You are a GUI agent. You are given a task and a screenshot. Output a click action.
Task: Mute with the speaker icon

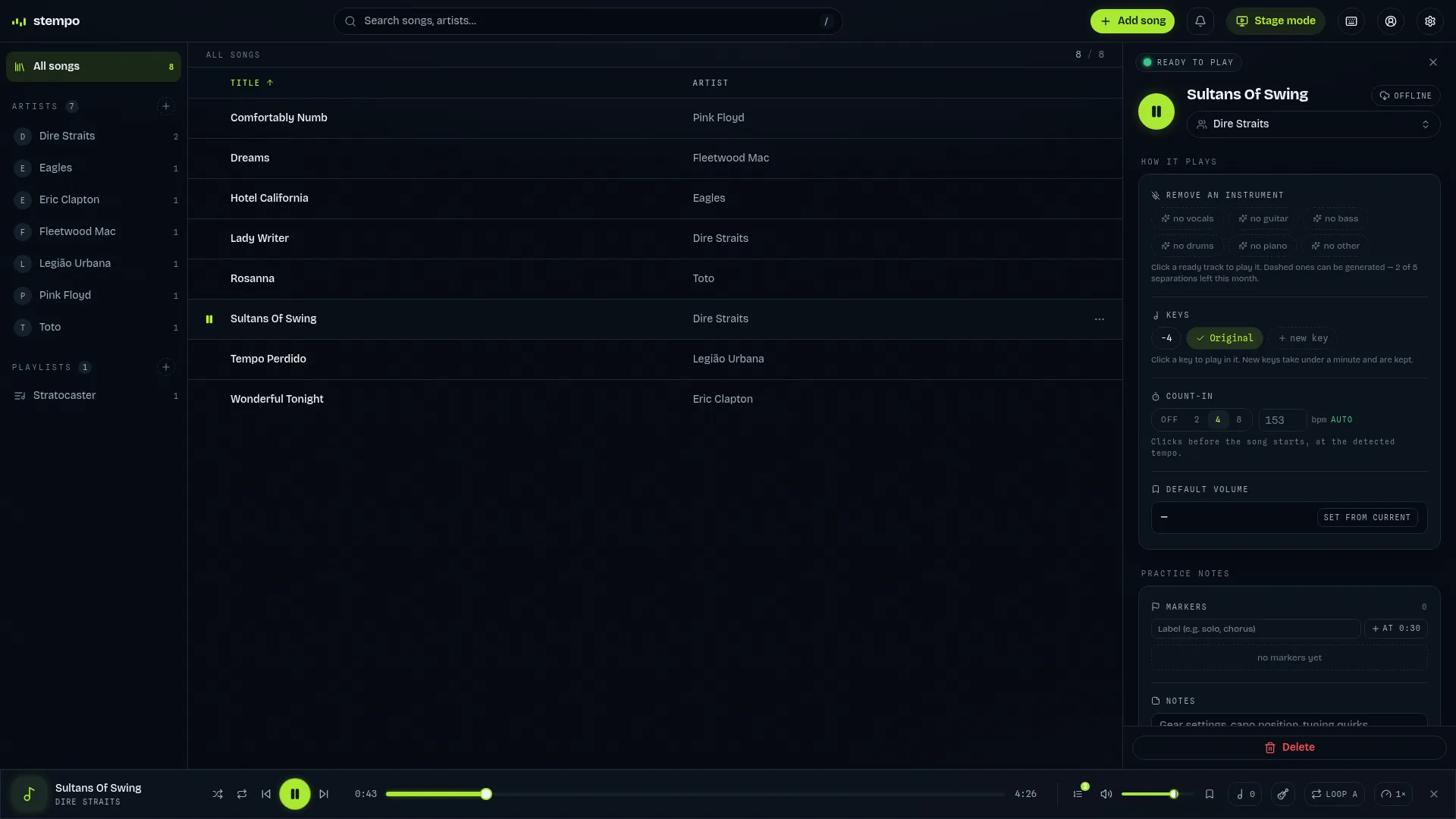click(1106, 794)
